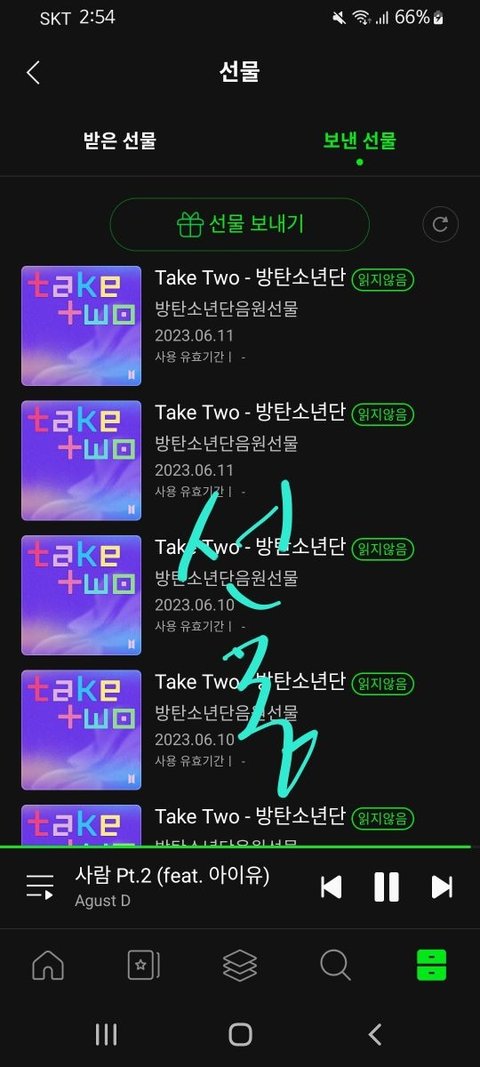This screenshot has width=480, height=1067.
Task: Open the stacked layers icon
Action: coord(240,965)
